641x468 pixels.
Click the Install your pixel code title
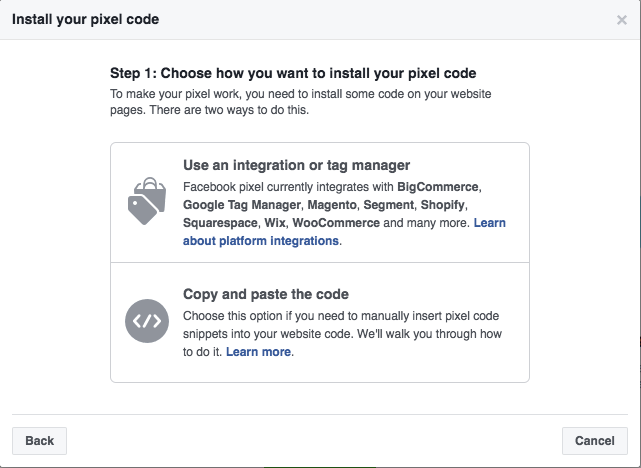(85, 19)
